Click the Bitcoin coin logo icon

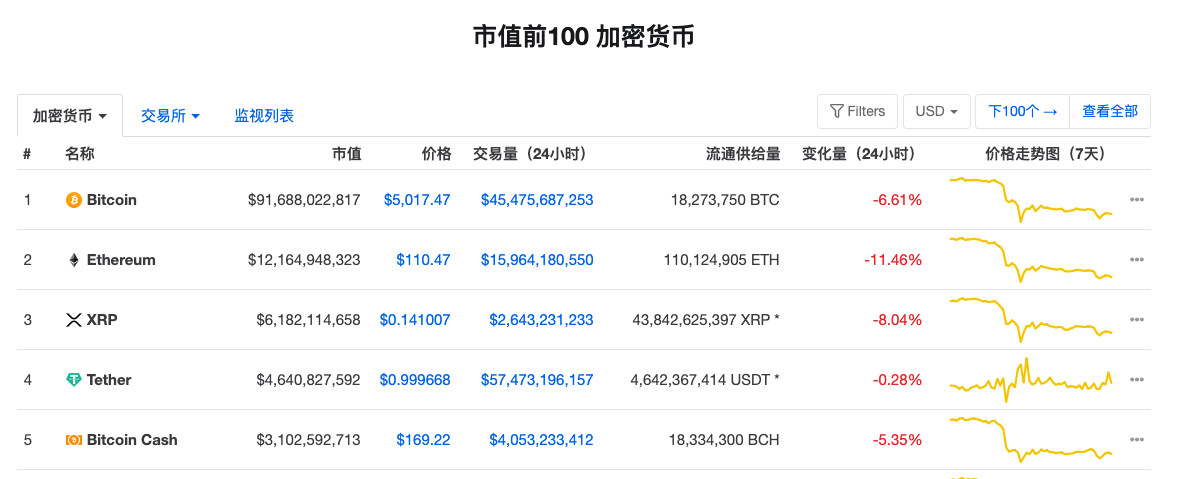[x=74, y=201]
